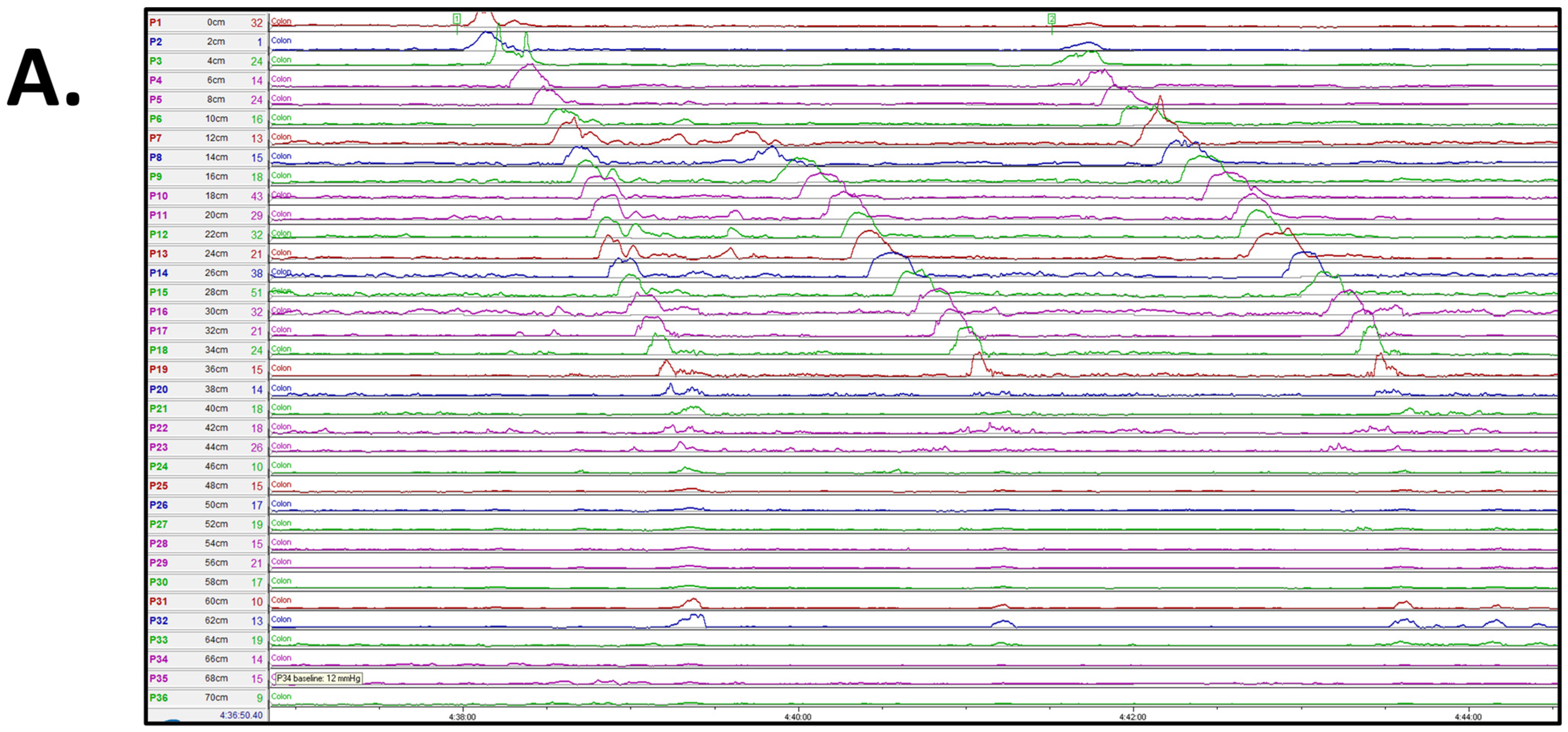Click the 4:36:50.40 start time readout
1568x732 pixels.
241,715
